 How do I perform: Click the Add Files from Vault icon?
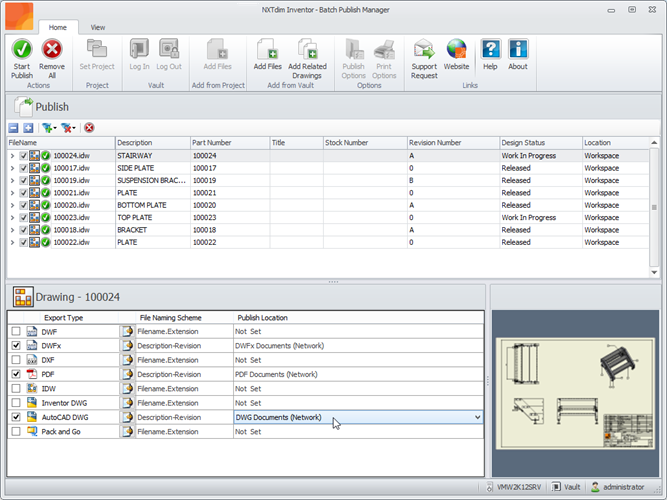(268, 49)
